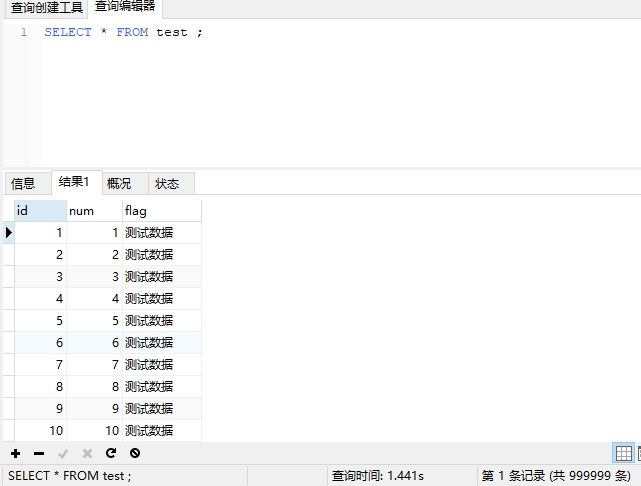Click the line number 1 in editor gutter
The height and width of the screenshot is (486, 641).
click(x=24, y=32)
